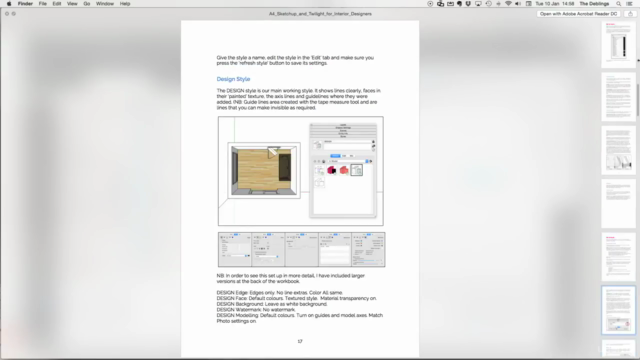Close the Quick Look preview window
Screen dimensions: 640x360
tap(7, 14)
